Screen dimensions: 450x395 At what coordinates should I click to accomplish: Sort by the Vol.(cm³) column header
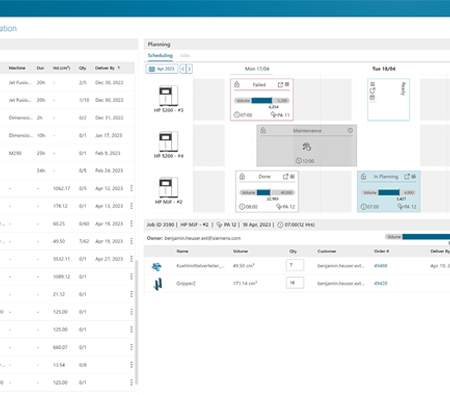[61, 68]
